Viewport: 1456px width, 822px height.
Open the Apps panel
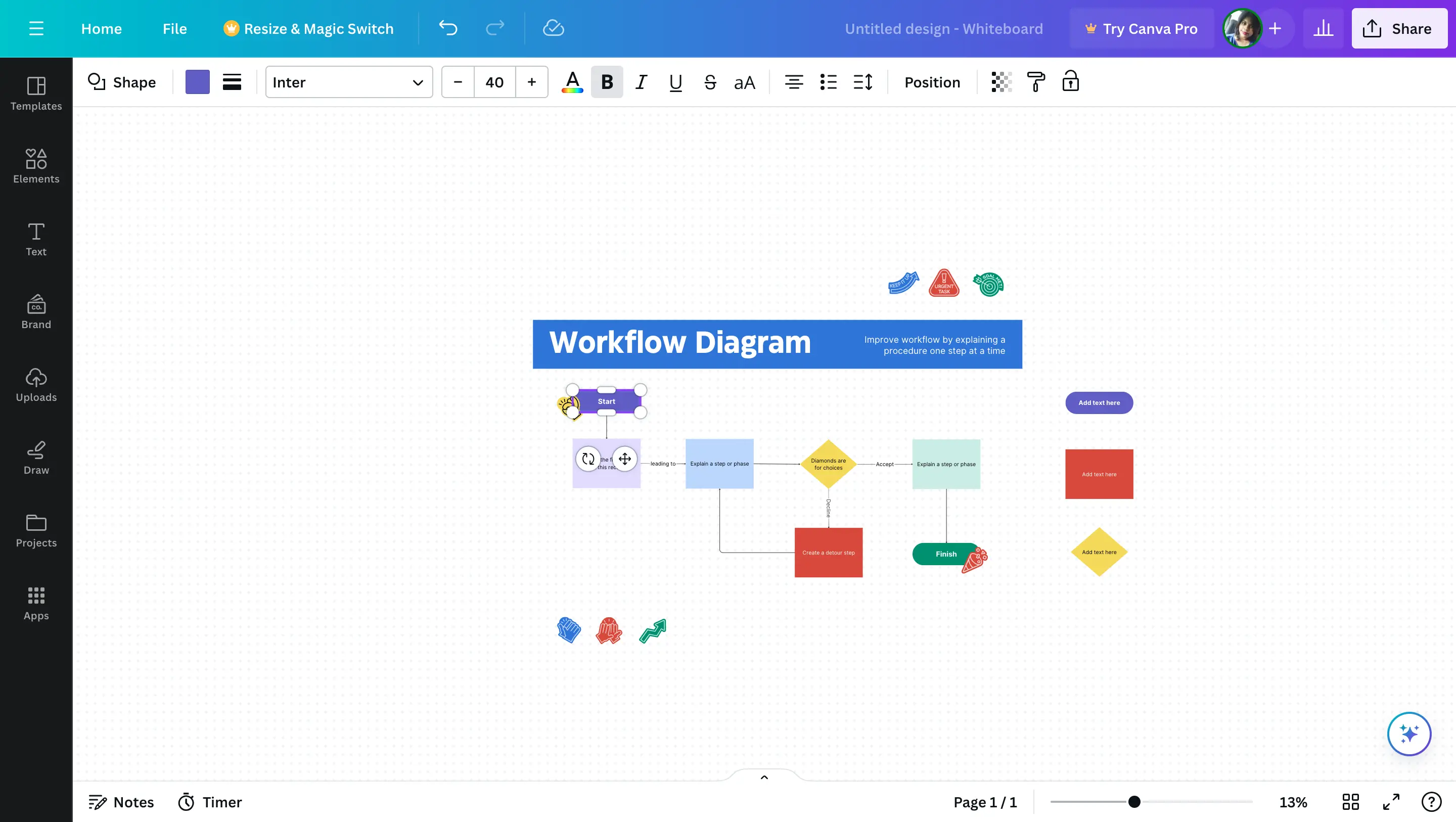pos(36,604)
